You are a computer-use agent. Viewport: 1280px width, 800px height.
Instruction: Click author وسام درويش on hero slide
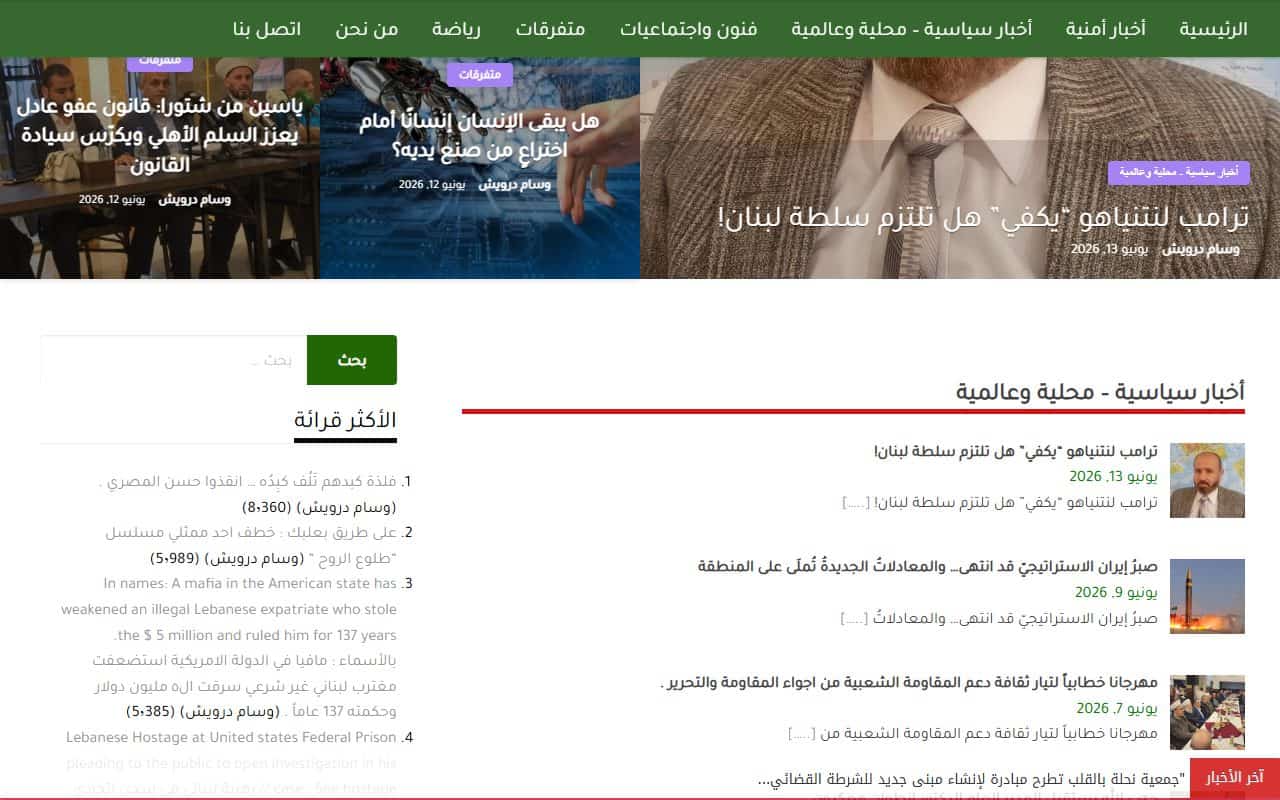(x=1201, y=249)
